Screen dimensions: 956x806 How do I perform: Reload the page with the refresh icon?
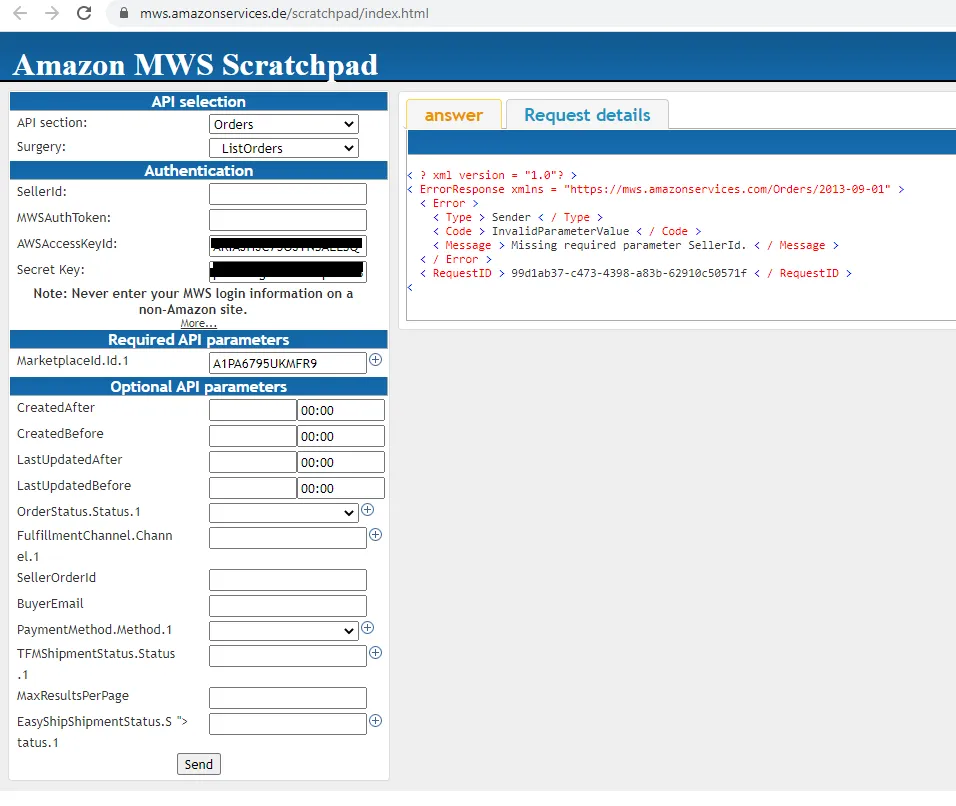pyautogui.click(x=84, y=13)
